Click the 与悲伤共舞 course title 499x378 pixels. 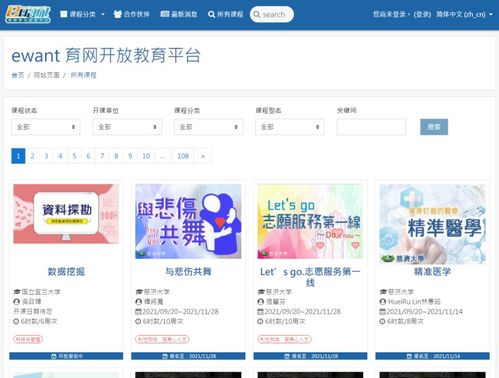pyautogui.click(x=188, y=272)
